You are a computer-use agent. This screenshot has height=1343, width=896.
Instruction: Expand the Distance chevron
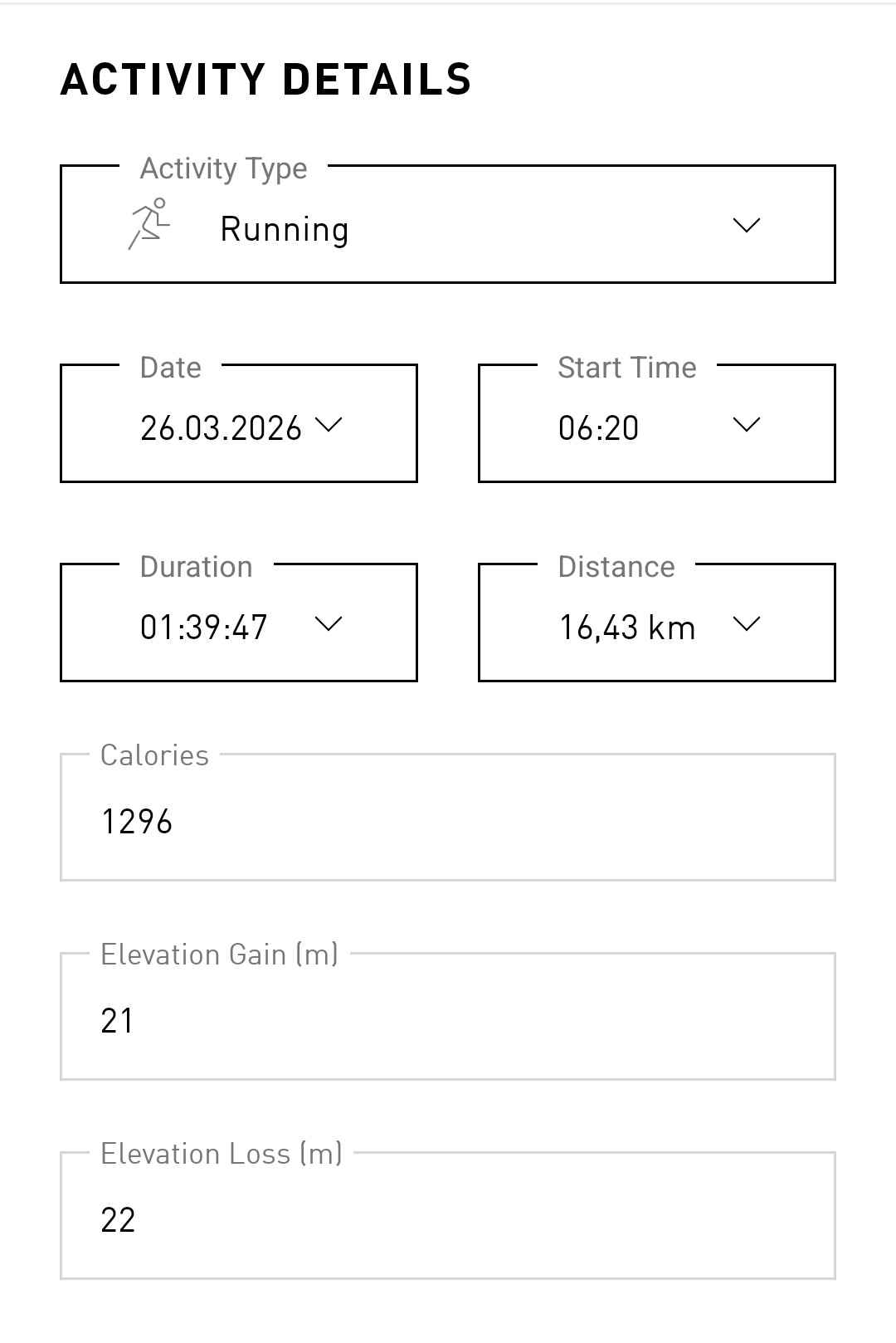(747, 623)
